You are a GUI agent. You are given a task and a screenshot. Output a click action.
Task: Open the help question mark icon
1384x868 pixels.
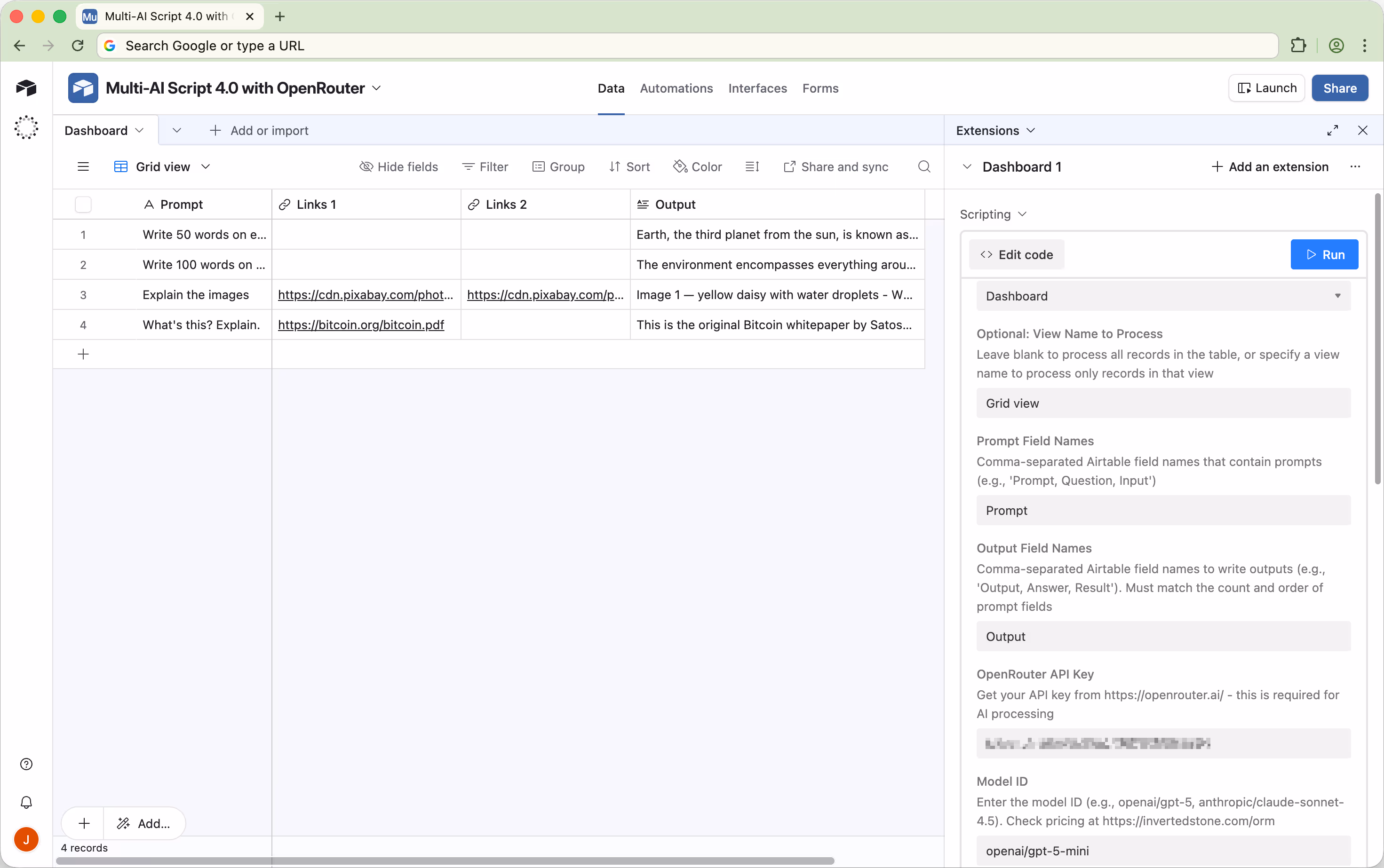[x=26, y=764]
